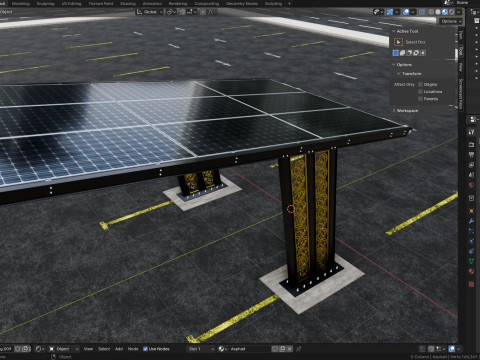Open Geometry Nodes workspace tab
Screen dimensions: 480x360
(242, 4)
